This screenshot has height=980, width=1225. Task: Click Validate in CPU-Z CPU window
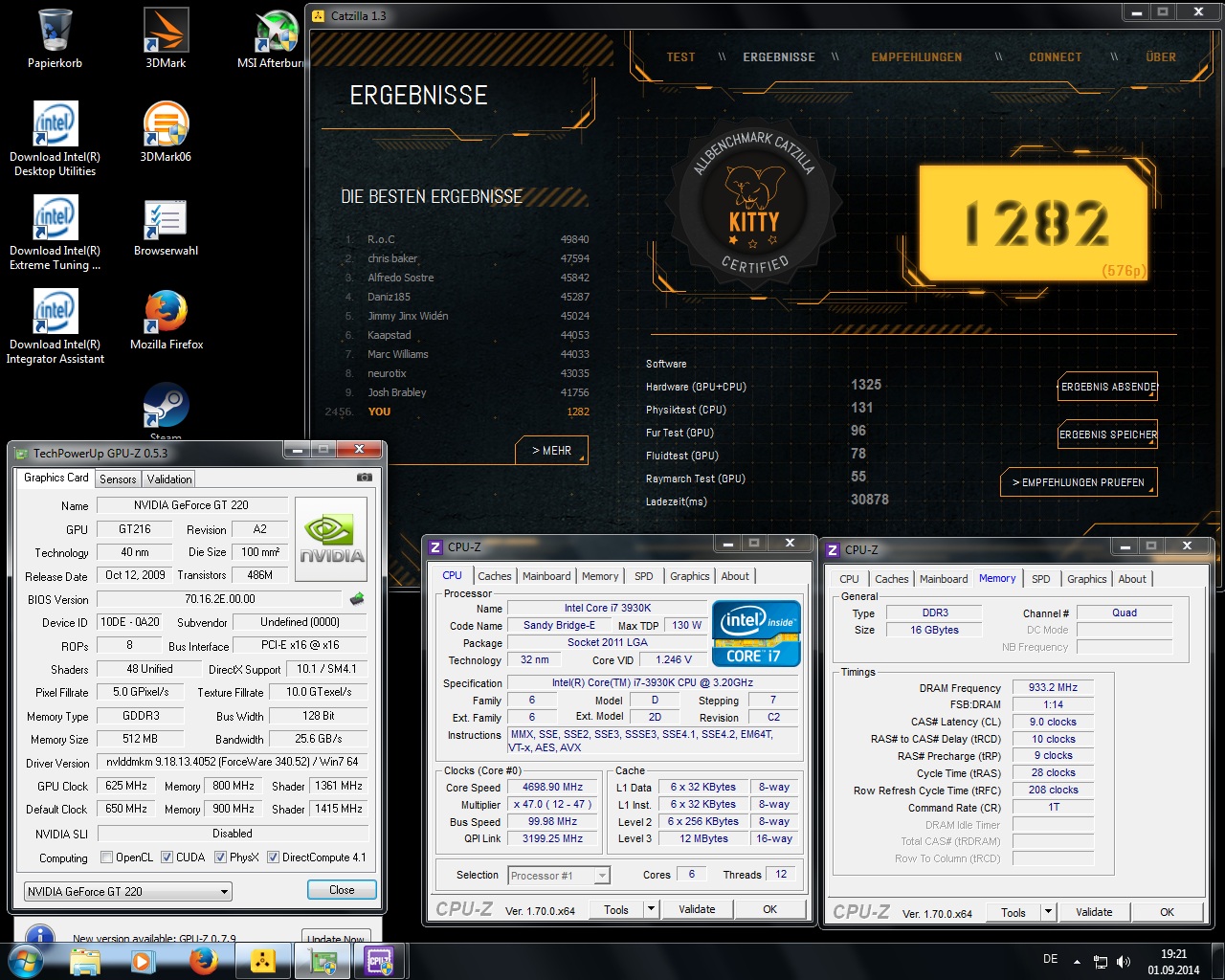point(697,909)
